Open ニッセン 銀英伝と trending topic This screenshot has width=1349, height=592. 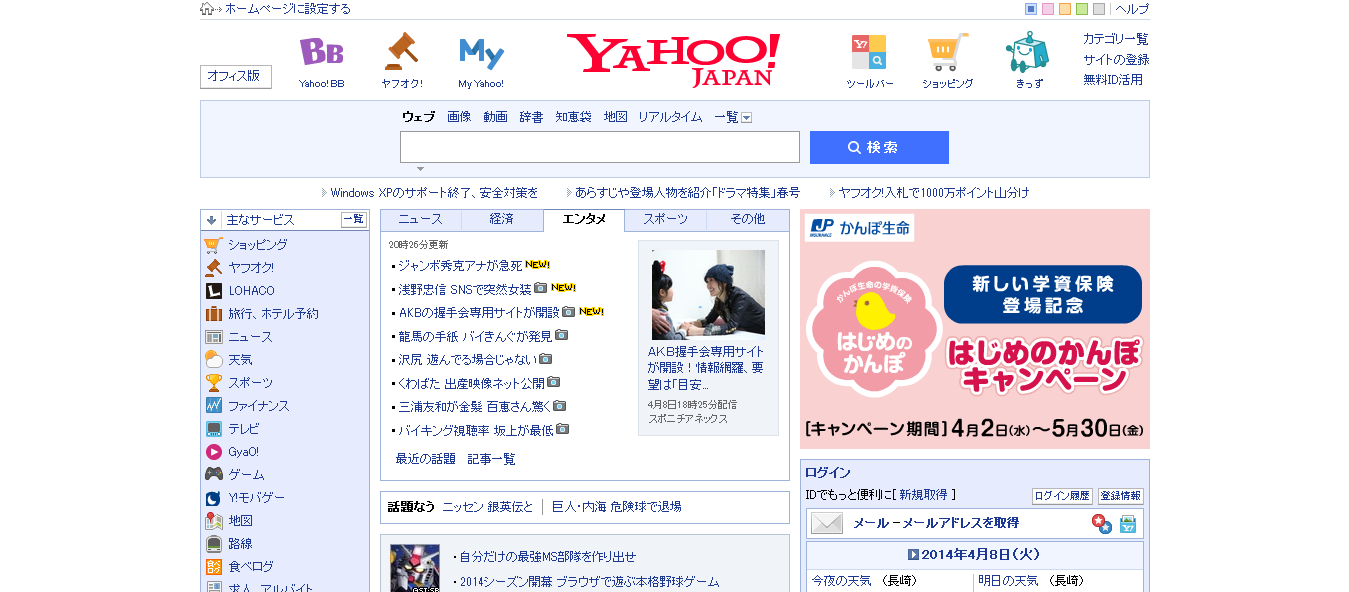click(488, 507)
